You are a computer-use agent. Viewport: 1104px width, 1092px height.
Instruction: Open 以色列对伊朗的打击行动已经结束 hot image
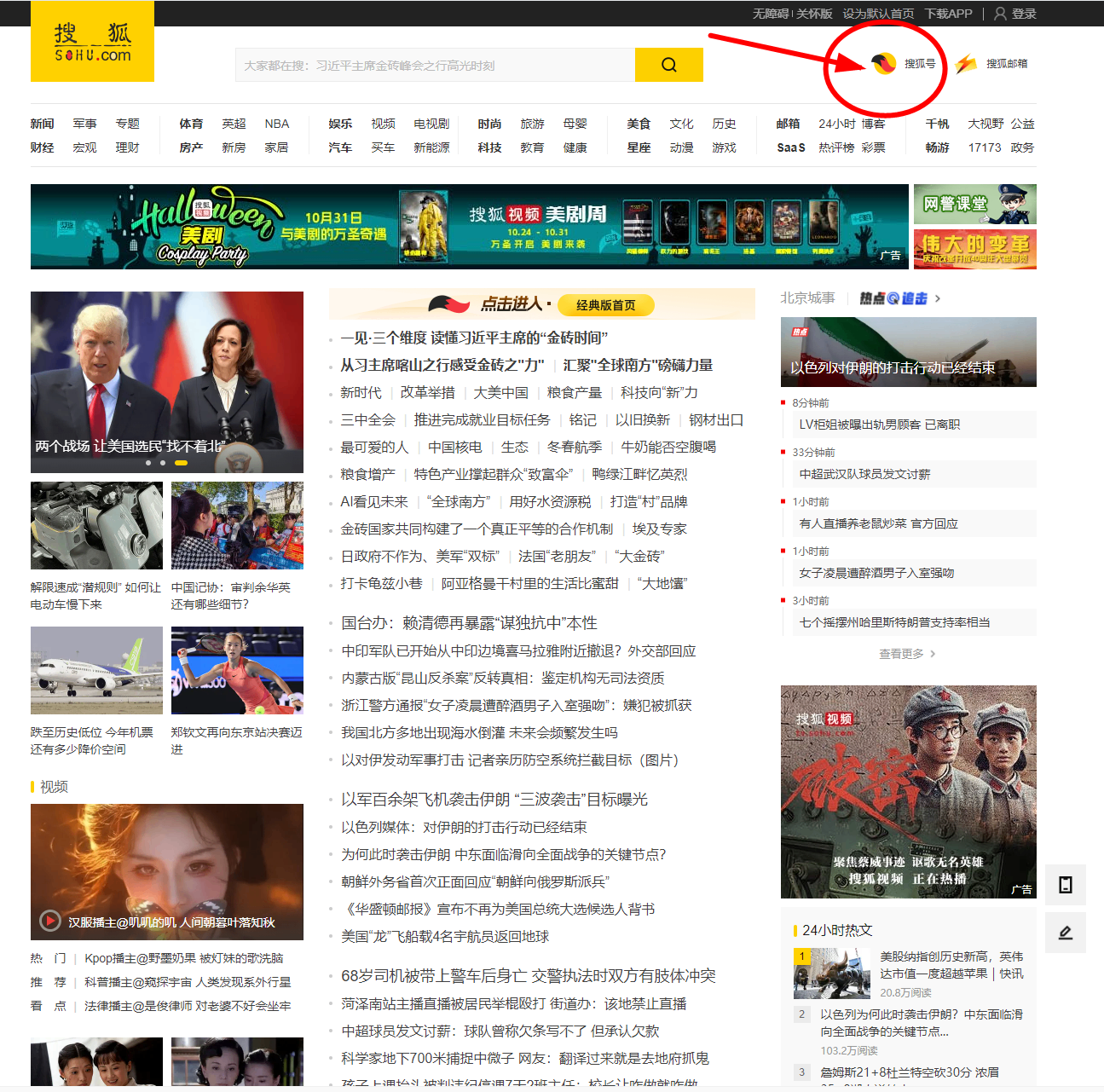[x=909, y=352]
